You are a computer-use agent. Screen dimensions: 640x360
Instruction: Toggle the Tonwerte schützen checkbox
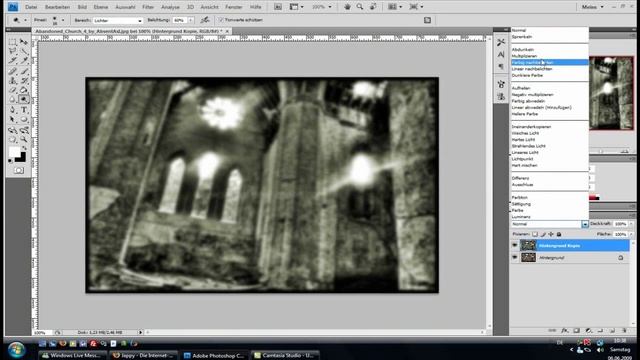(x=221, y=20)
